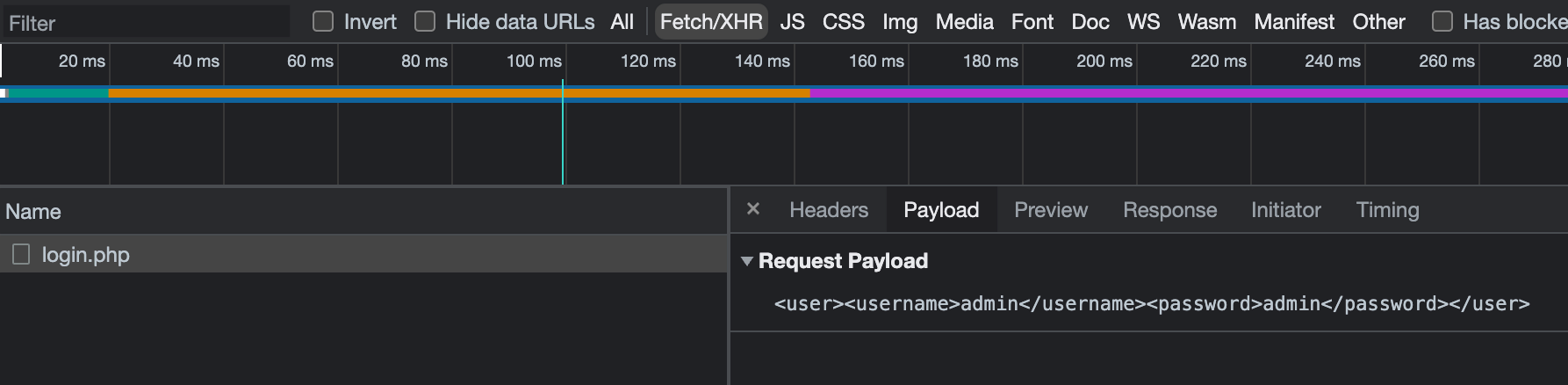Click the orange segment of overview bar

pos(459,92)
